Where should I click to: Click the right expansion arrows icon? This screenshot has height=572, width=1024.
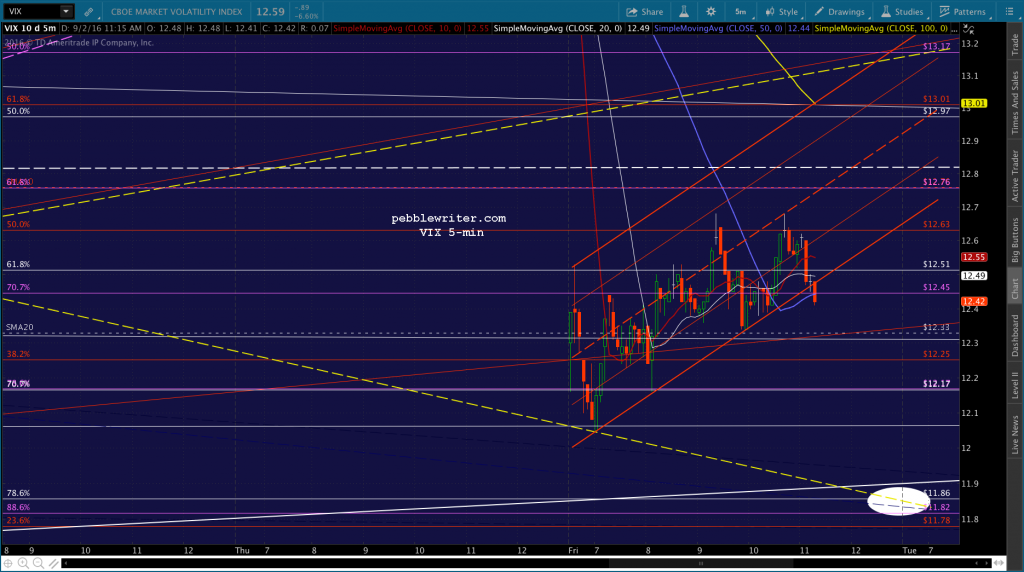point(999,563)
